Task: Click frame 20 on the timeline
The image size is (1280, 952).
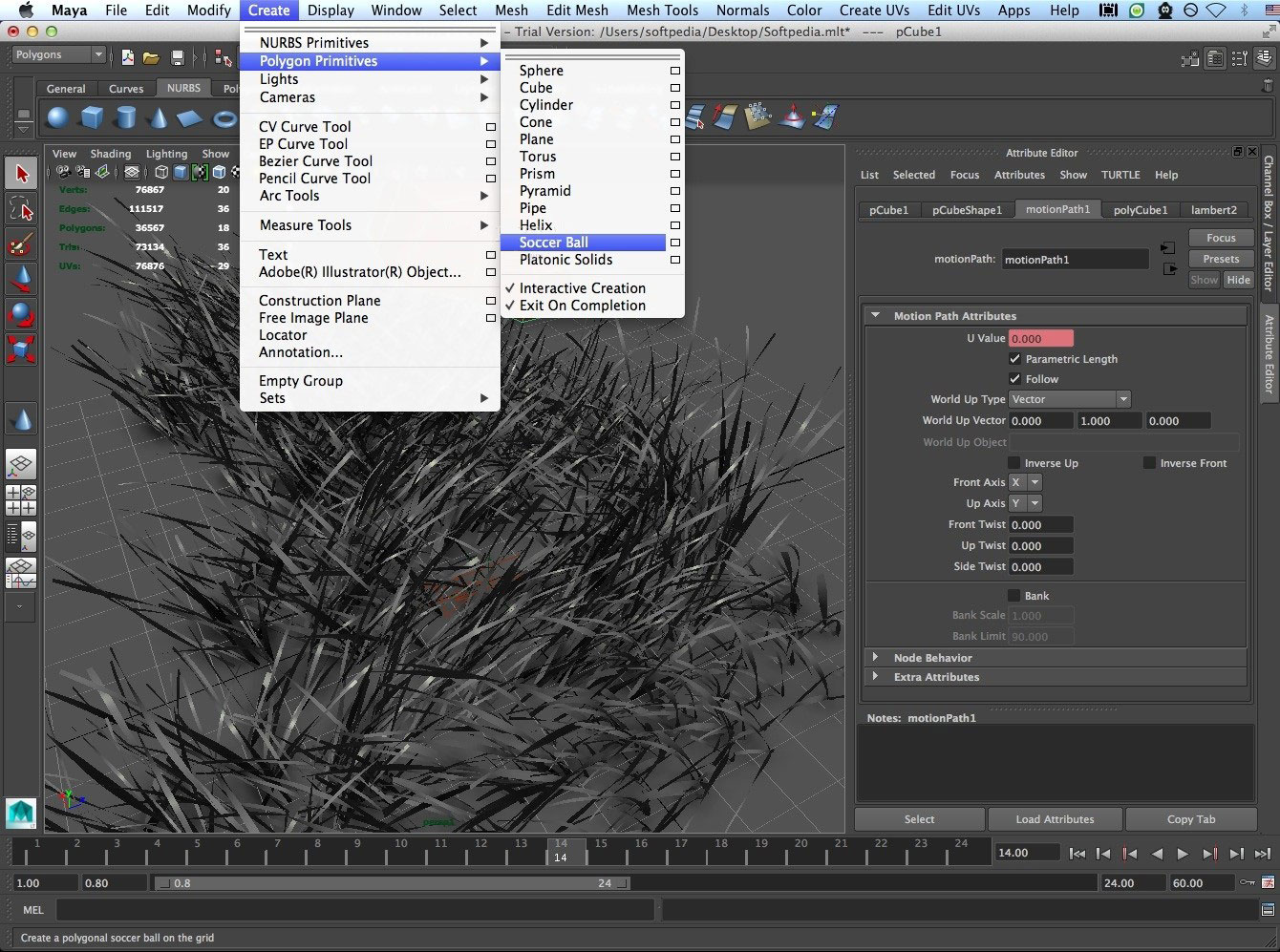Action: coord(800,850)
